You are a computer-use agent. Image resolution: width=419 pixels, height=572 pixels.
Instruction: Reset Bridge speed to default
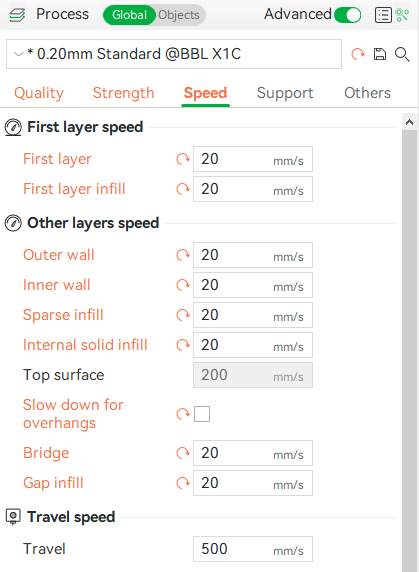(183, 453)
